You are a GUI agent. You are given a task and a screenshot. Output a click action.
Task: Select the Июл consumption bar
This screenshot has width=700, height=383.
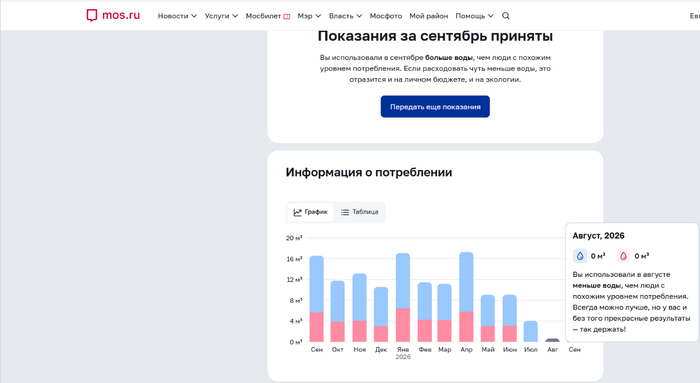coord(530,331)
